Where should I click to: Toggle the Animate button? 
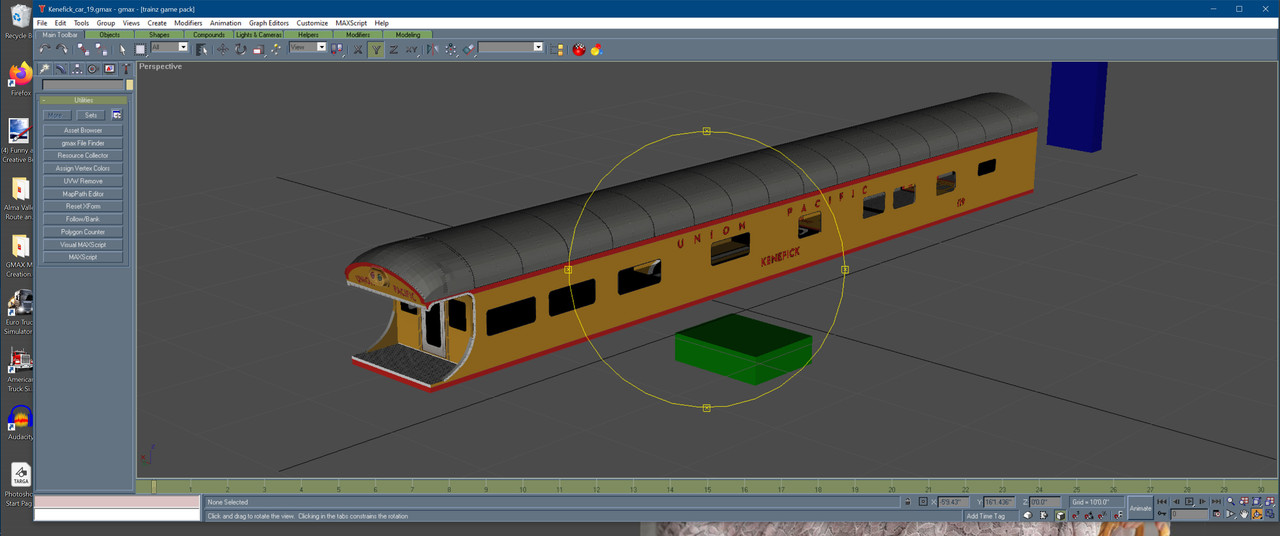[1140, 508]
